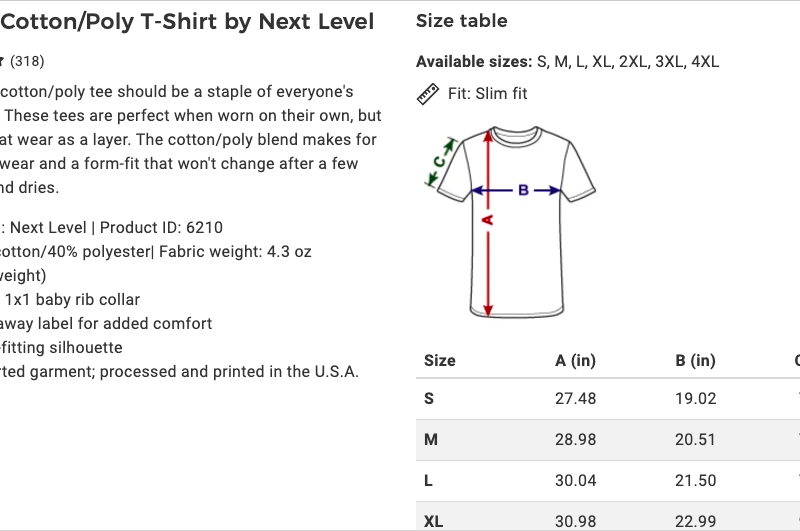800x531 pixels.
Task: Click the Fit: Slim fit text
Action: click(487, 94)
